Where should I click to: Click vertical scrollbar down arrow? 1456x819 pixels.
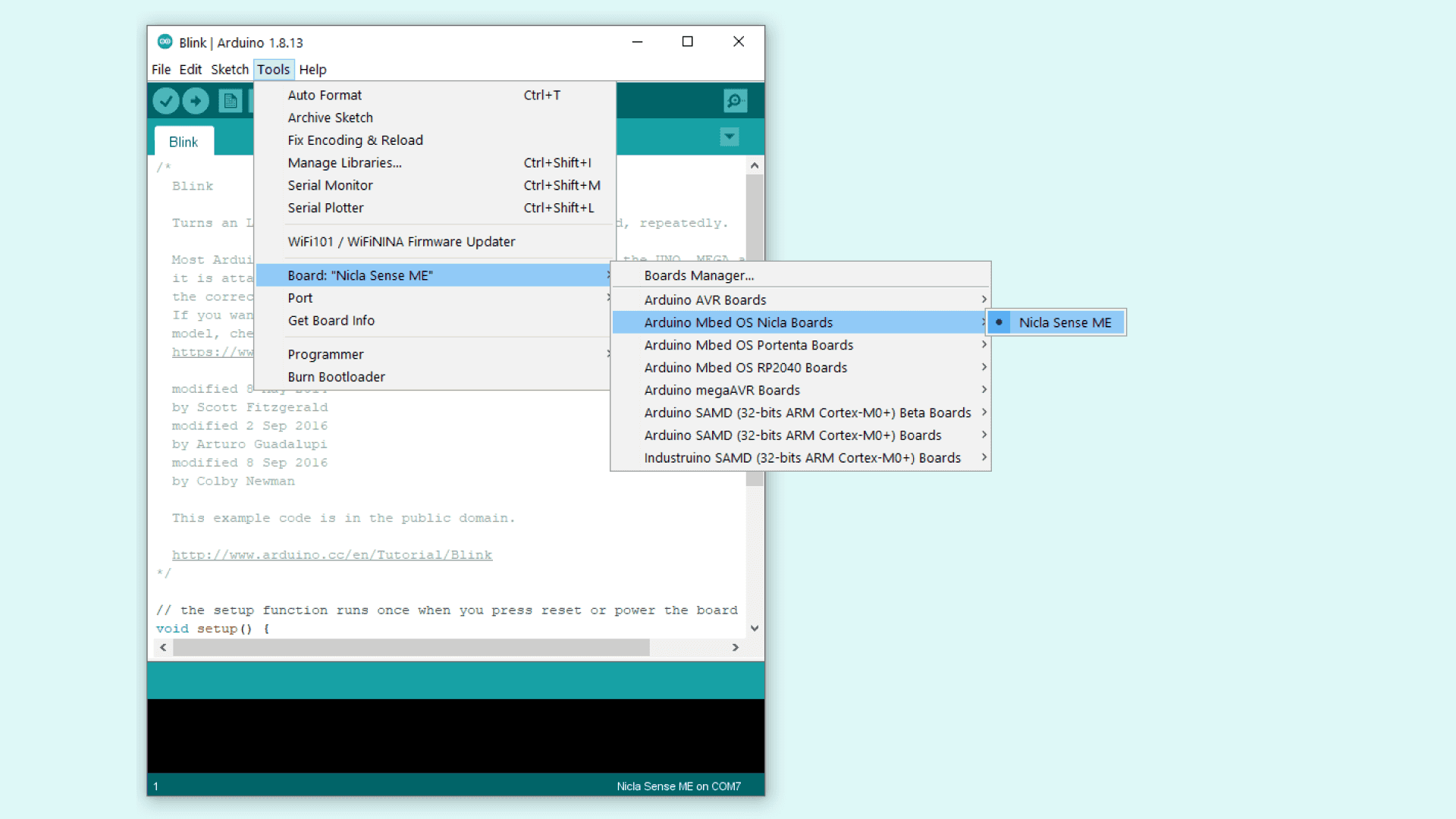[x=754, y=628]
